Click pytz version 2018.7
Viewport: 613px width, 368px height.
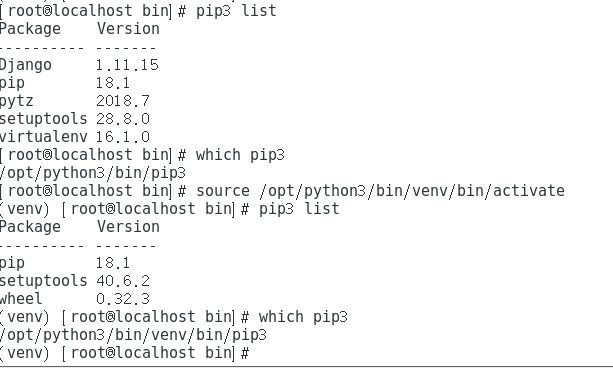pyautogui.click(x=123, y=101)
